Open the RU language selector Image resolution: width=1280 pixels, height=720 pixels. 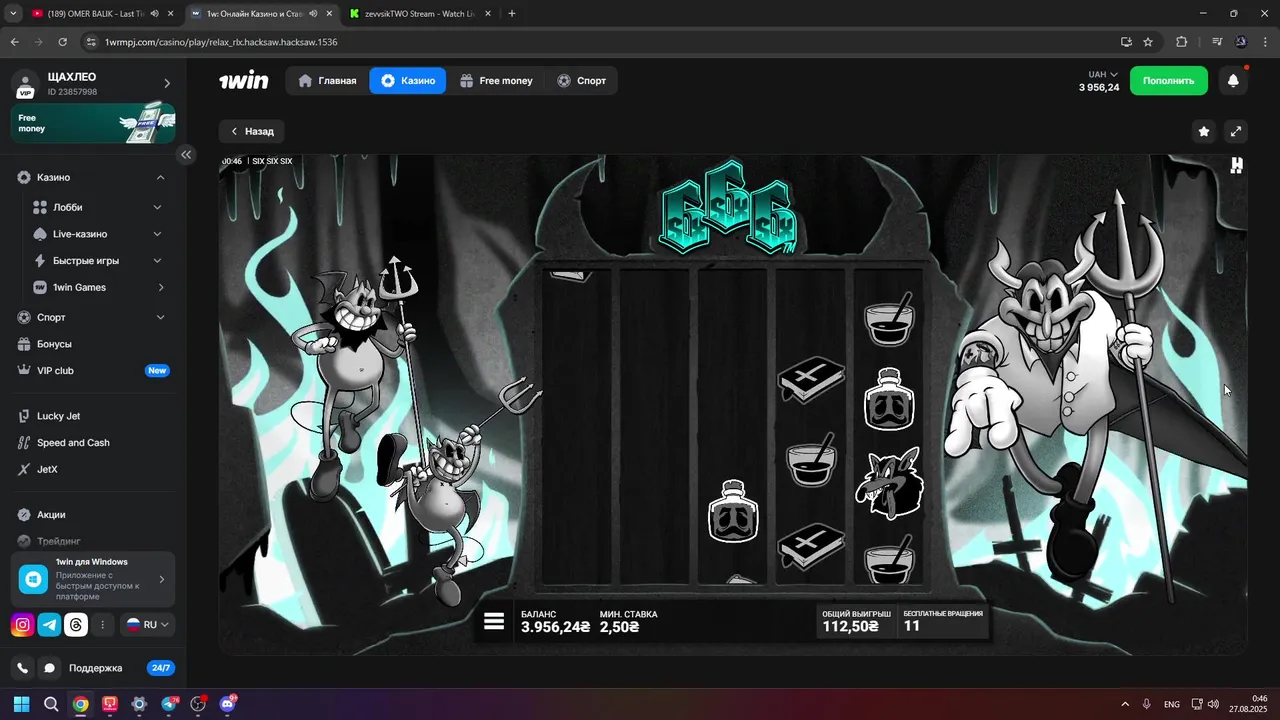148,625
